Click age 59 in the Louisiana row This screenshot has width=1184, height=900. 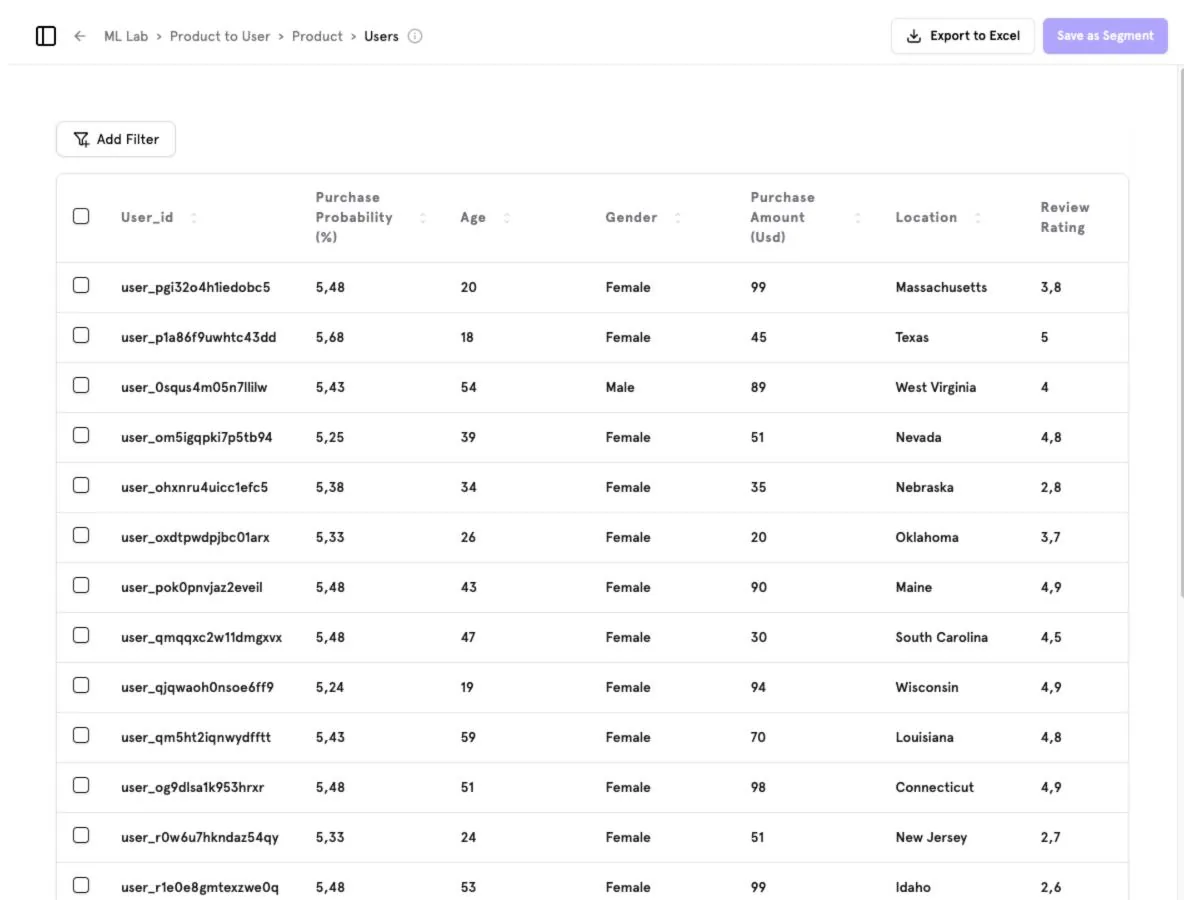[468, 737]
